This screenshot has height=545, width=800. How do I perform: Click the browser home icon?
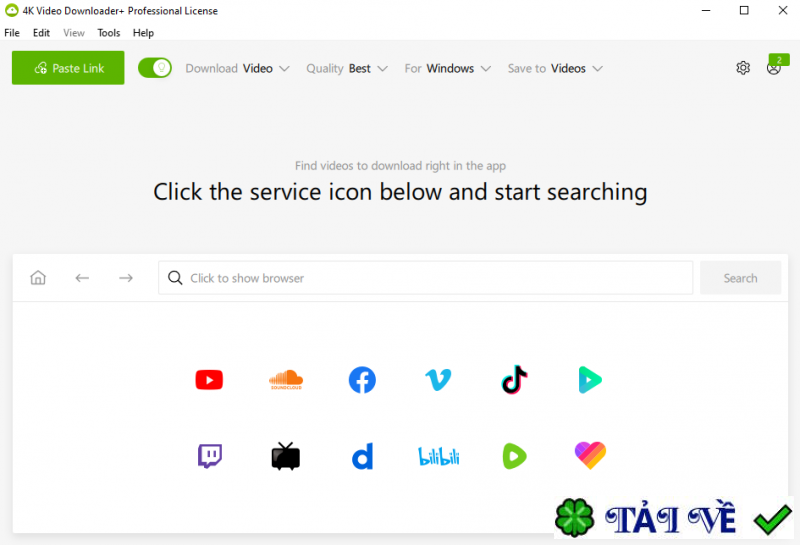(x=38, y=278)
